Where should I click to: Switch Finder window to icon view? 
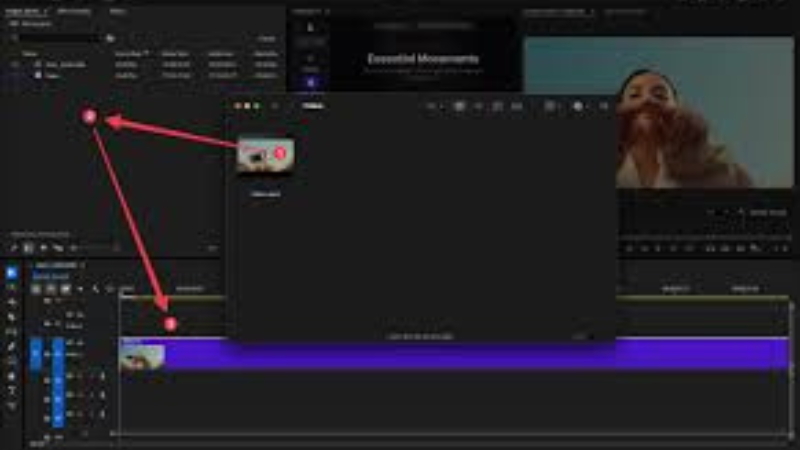point(459,105)
